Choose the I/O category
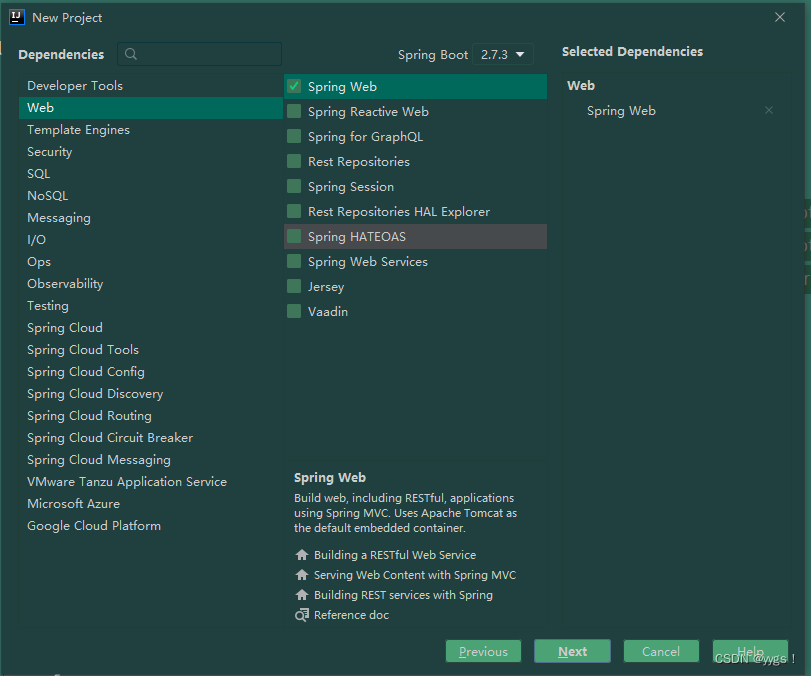Viewport: 811px width, 676px height. [x=151, y=239]
